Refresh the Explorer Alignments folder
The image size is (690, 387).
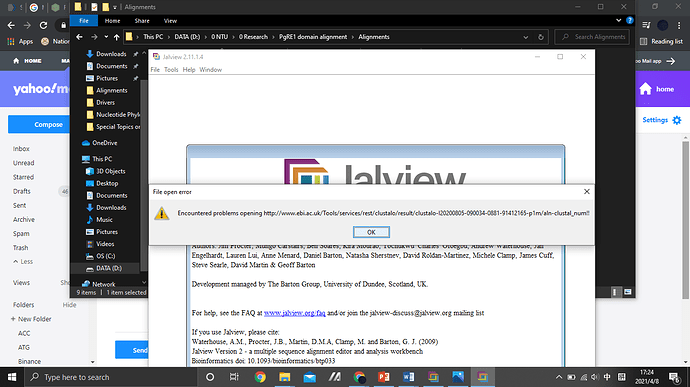tap(541, 37)
